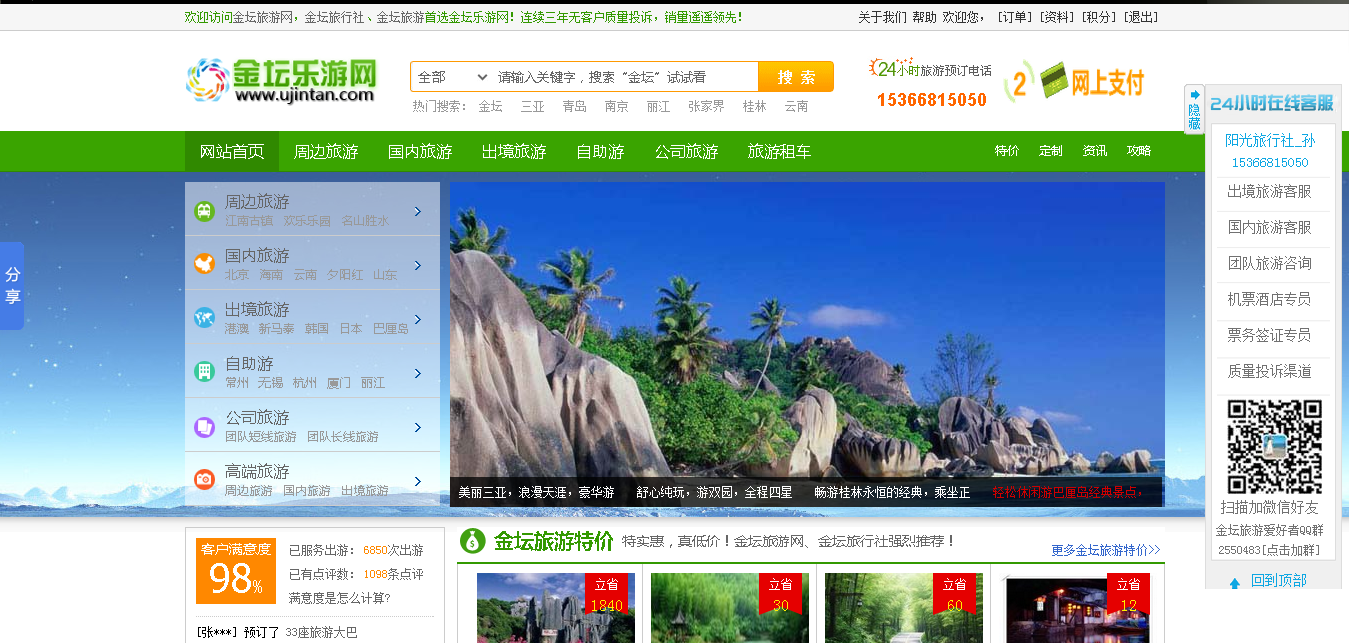Click the camera icon beside 高端旅游
The image size is (1349, 643).
coord(204,480)
